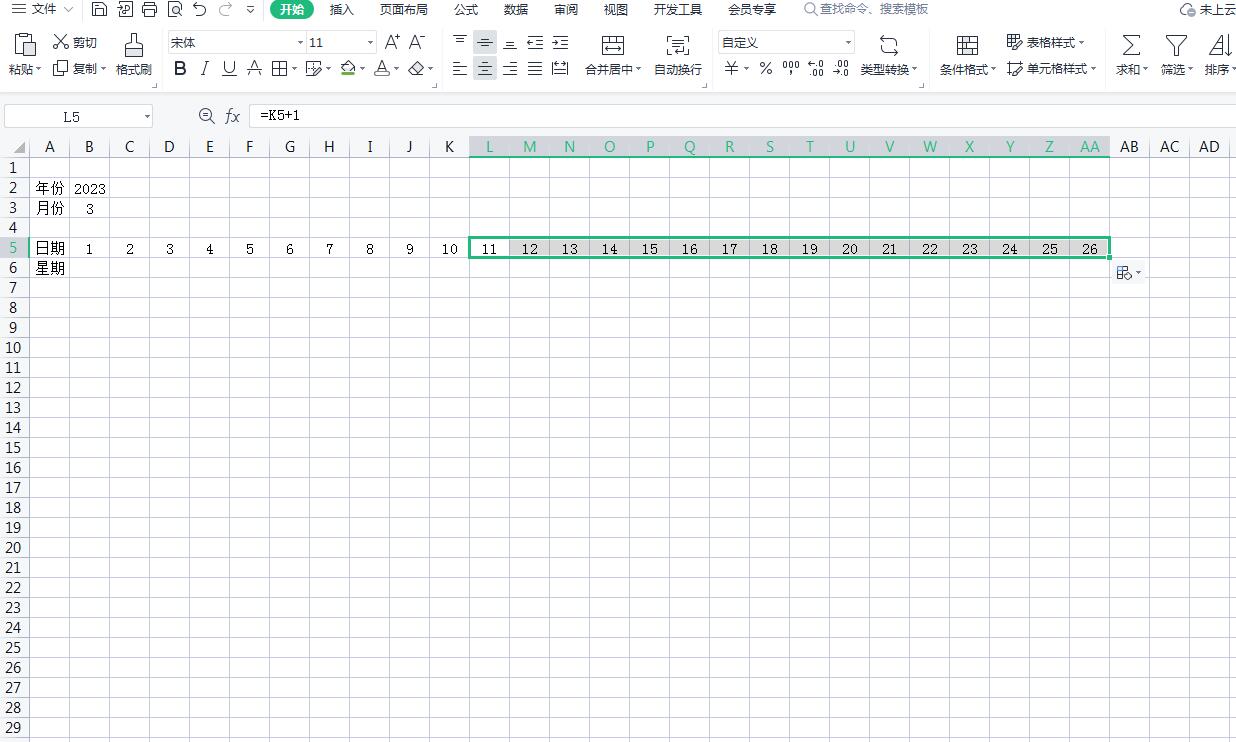
Task: Click the AutoSum (求和) sigma icon
Action: pyautogui.click(x=1130, y=45)
